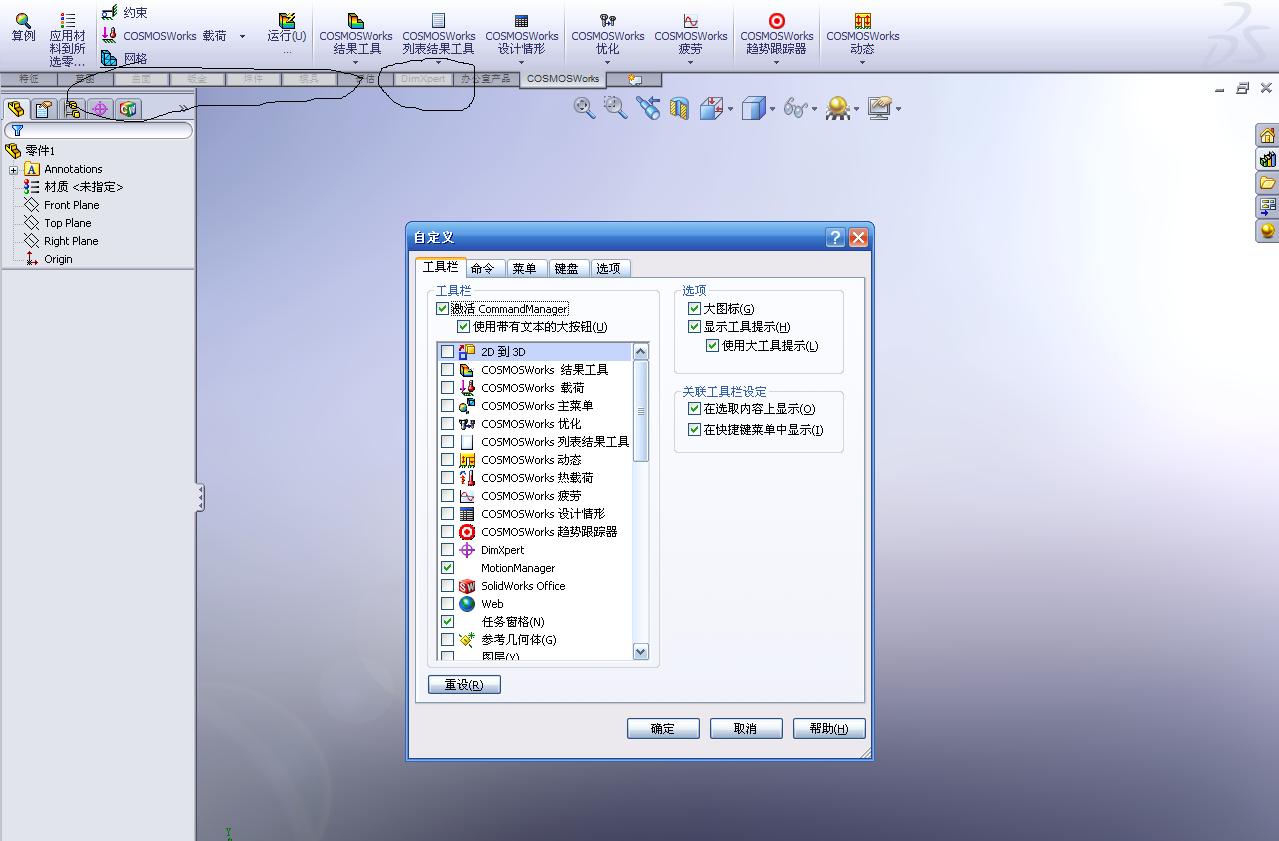Click the Apply Scene icon
Image resolution: width=1279 pixels, height=841 pixels.
838,108
